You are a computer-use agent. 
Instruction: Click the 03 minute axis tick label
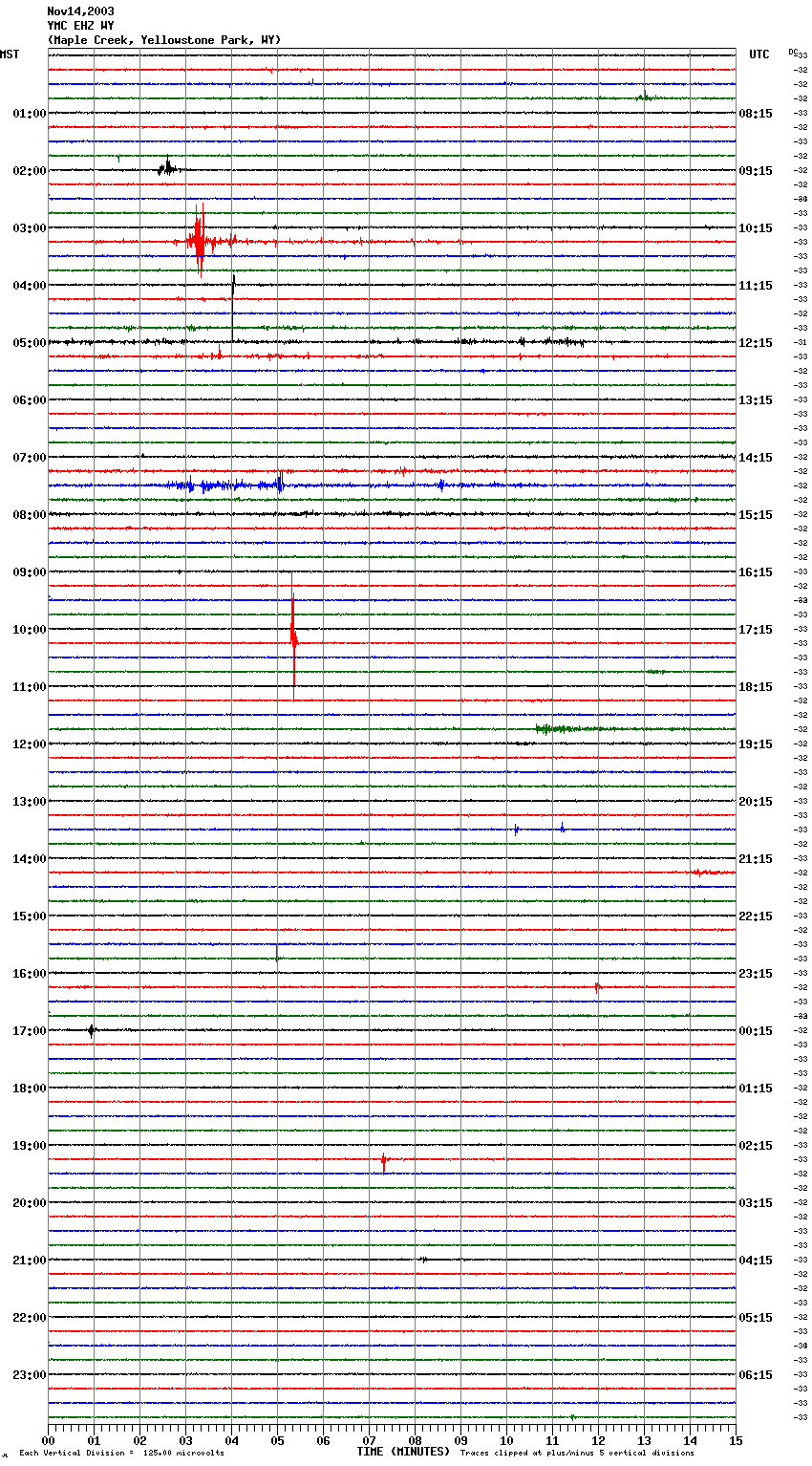tap(185, 1440)
